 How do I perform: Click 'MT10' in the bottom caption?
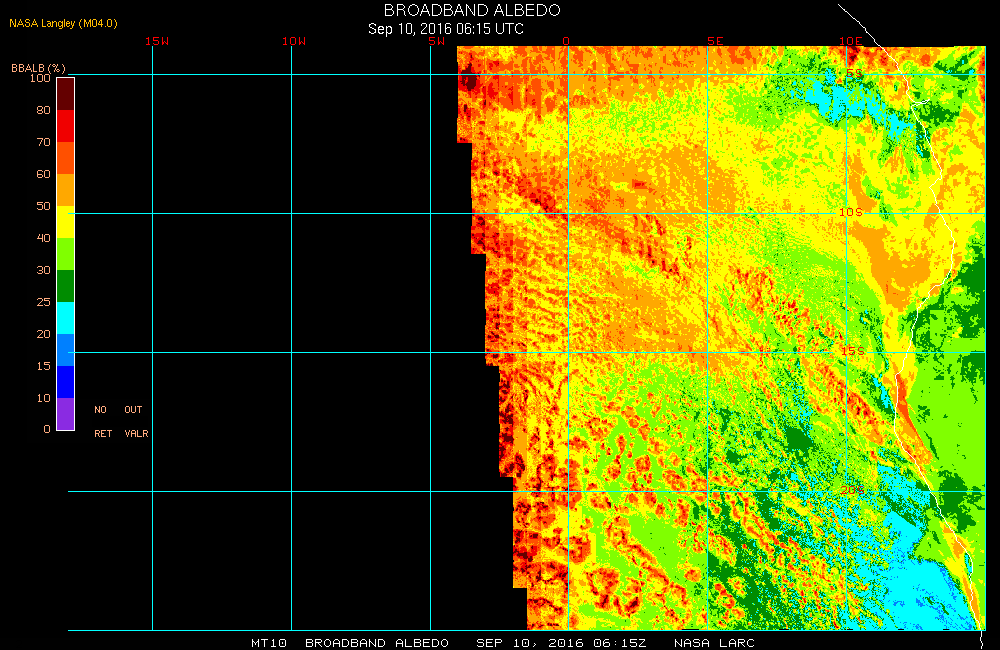tap(269, 643)
